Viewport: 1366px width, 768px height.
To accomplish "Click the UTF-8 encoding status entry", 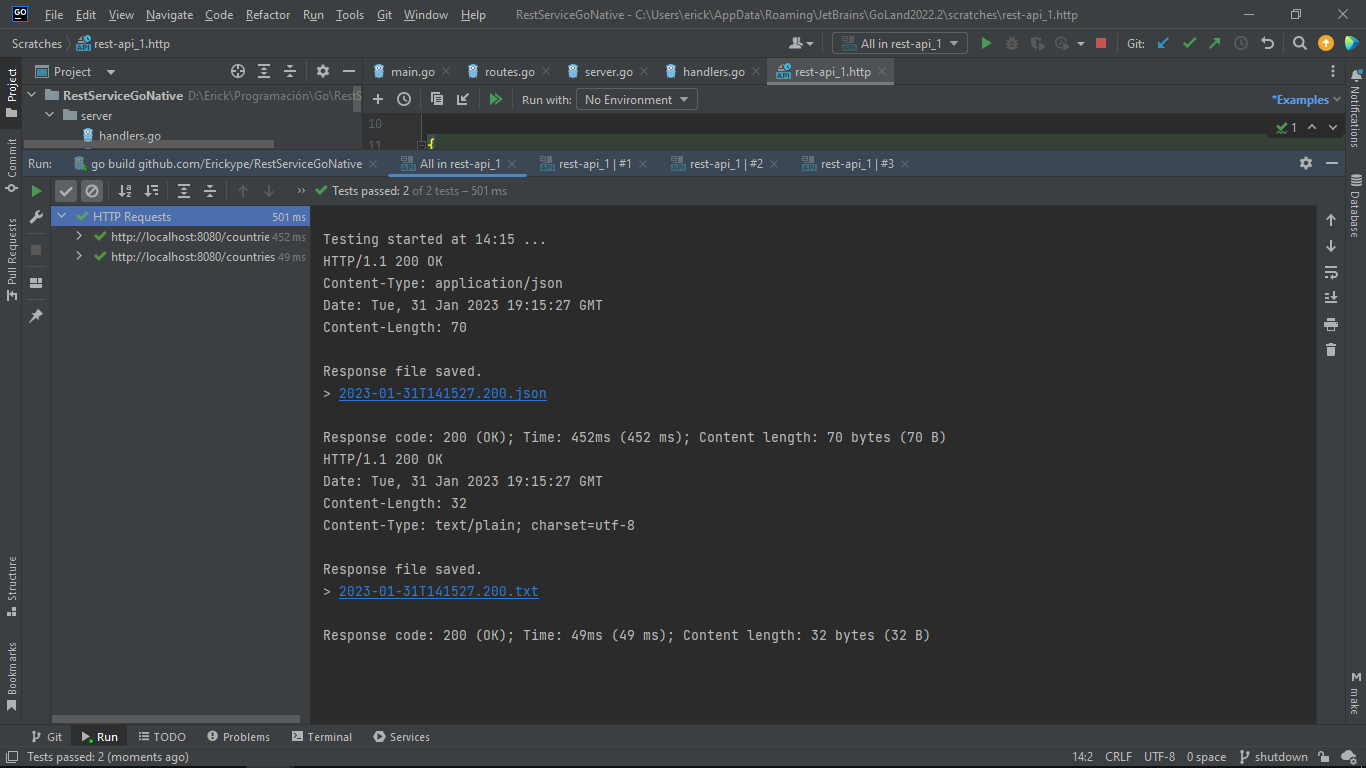I will (1160, 757).
